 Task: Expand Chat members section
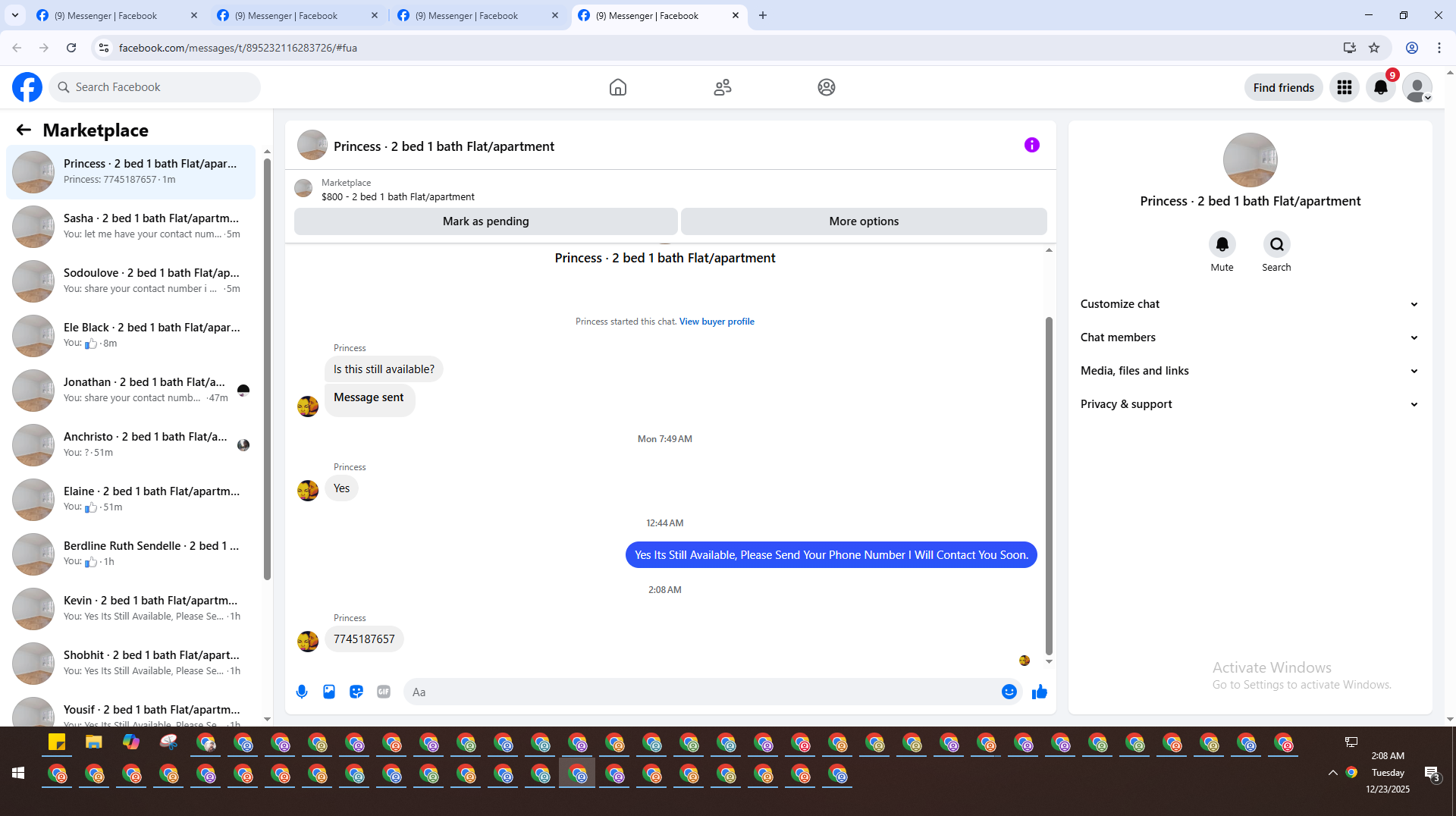(1250, 337)
